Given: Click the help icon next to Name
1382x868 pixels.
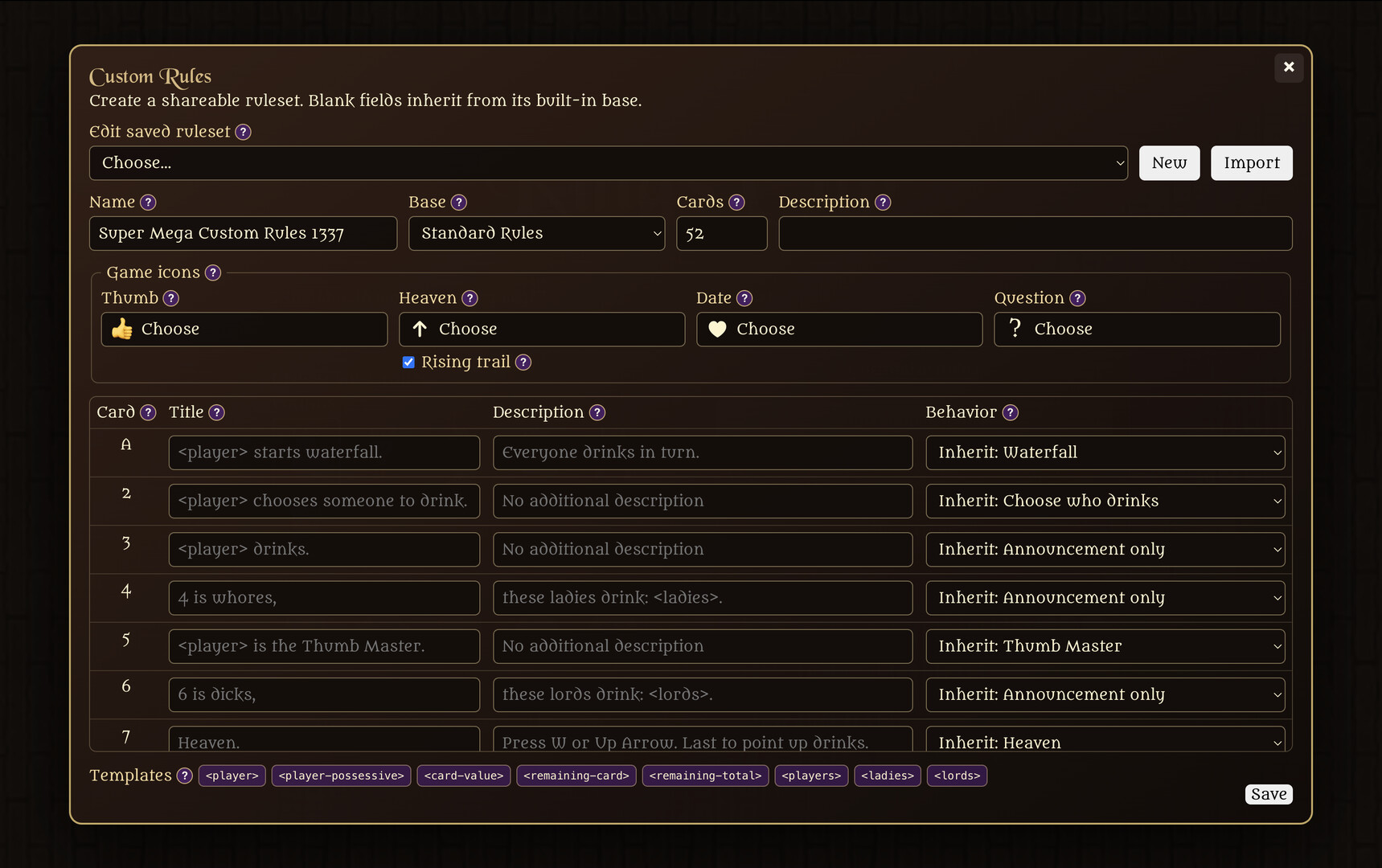Looking at the screenshot, I should click(x=148, y=203).
